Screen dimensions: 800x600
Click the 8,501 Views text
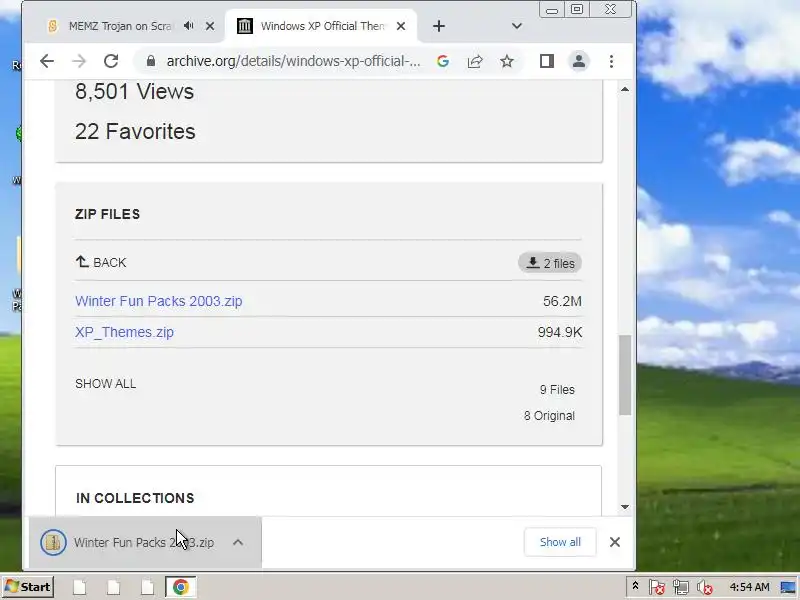point(135,92)
